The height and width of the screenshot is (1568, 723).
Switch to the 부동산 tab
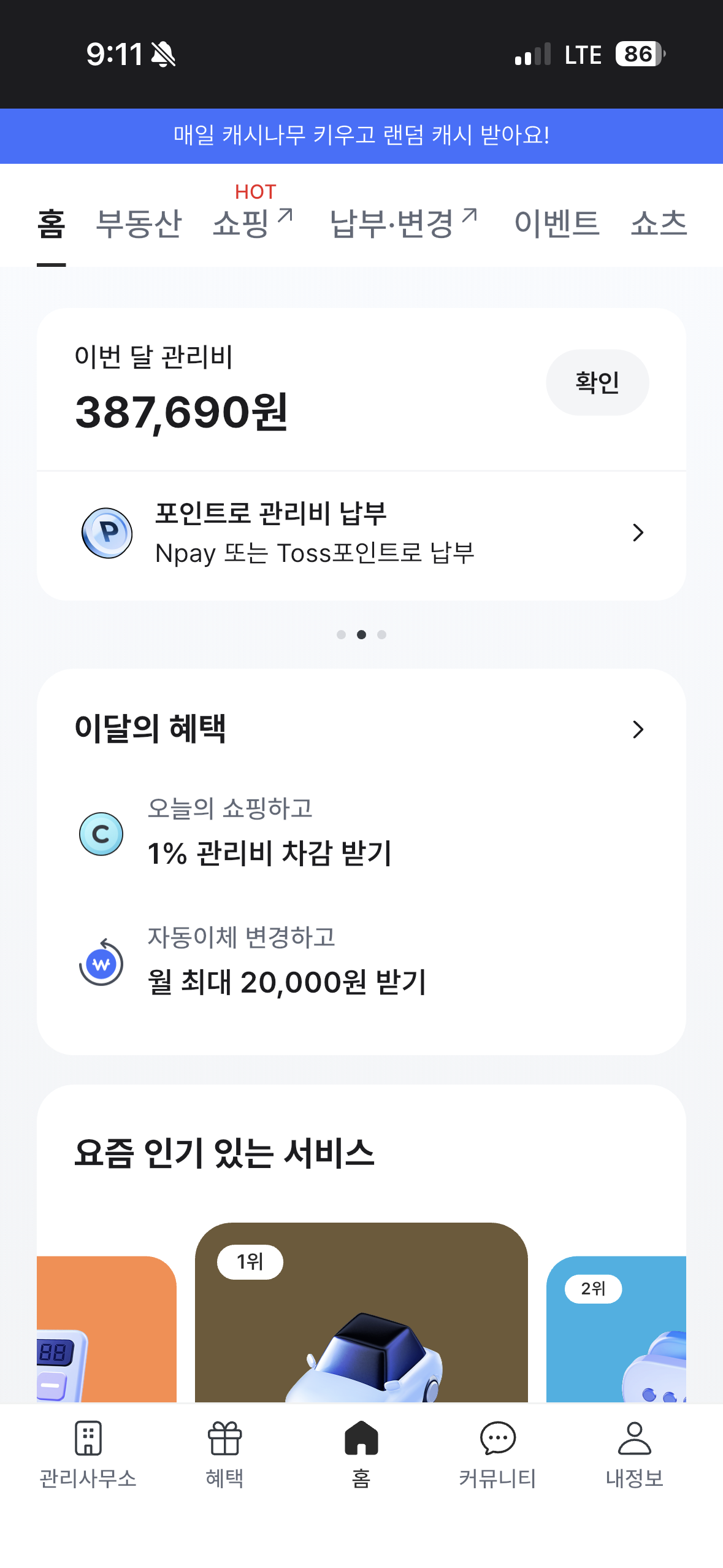pyautogui.click(x=139, y=223)
